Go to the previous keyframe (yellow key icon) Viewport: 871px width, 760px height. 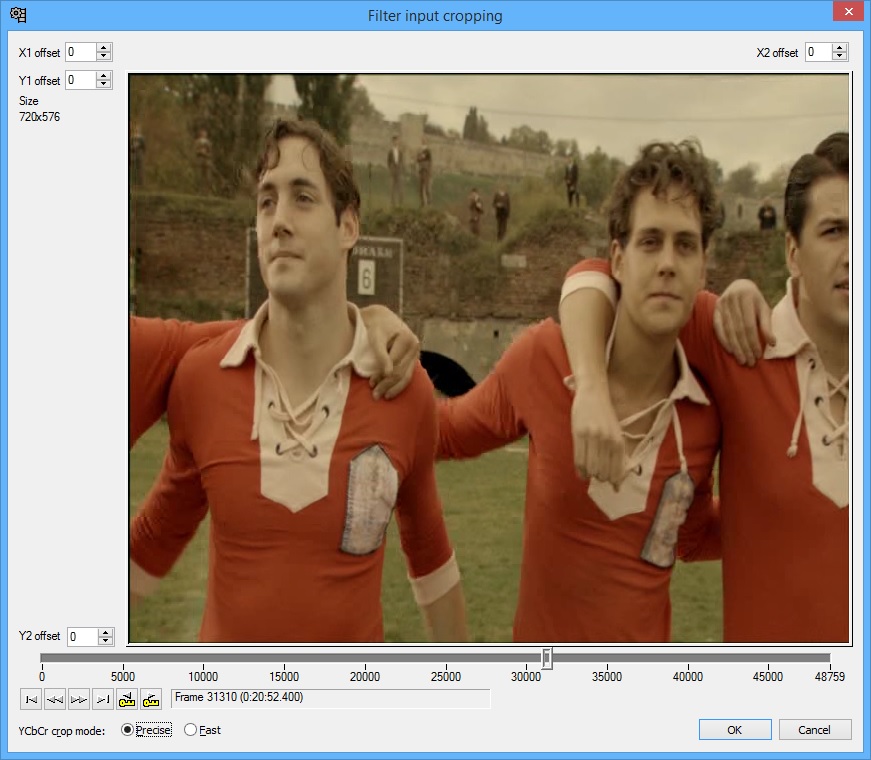click(127, 698)
